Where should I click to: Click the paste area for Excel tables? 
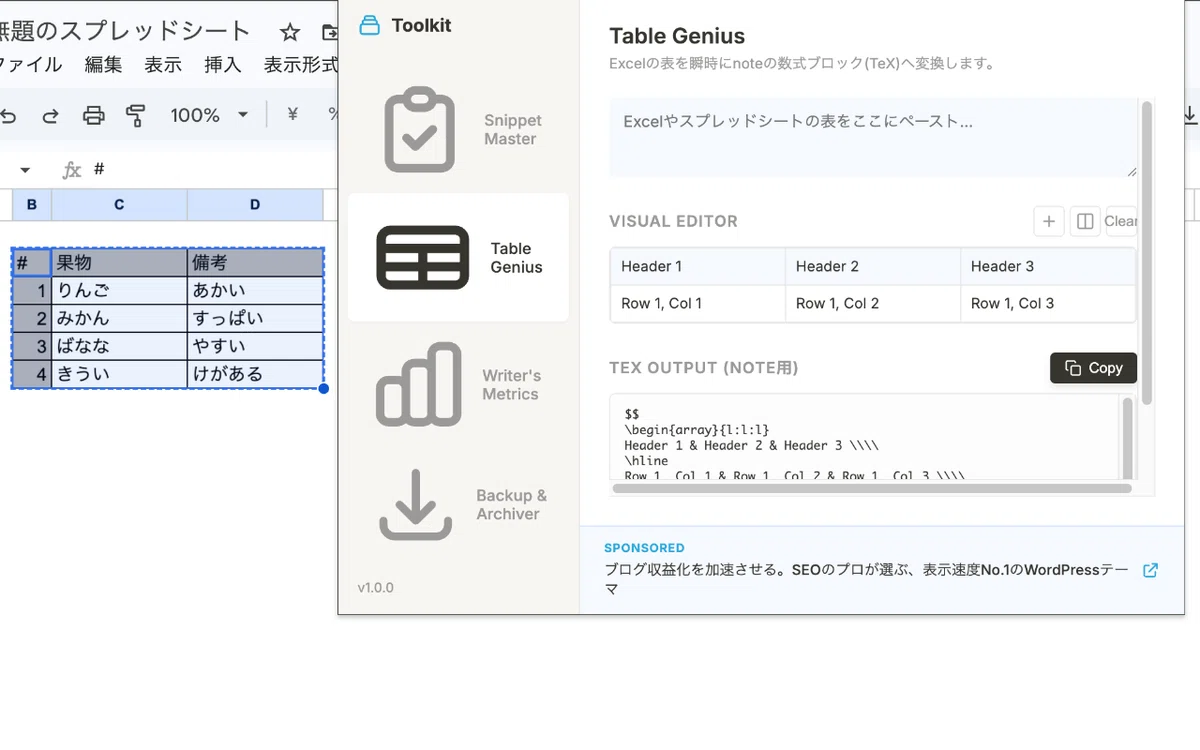click(x=873, y=138)
